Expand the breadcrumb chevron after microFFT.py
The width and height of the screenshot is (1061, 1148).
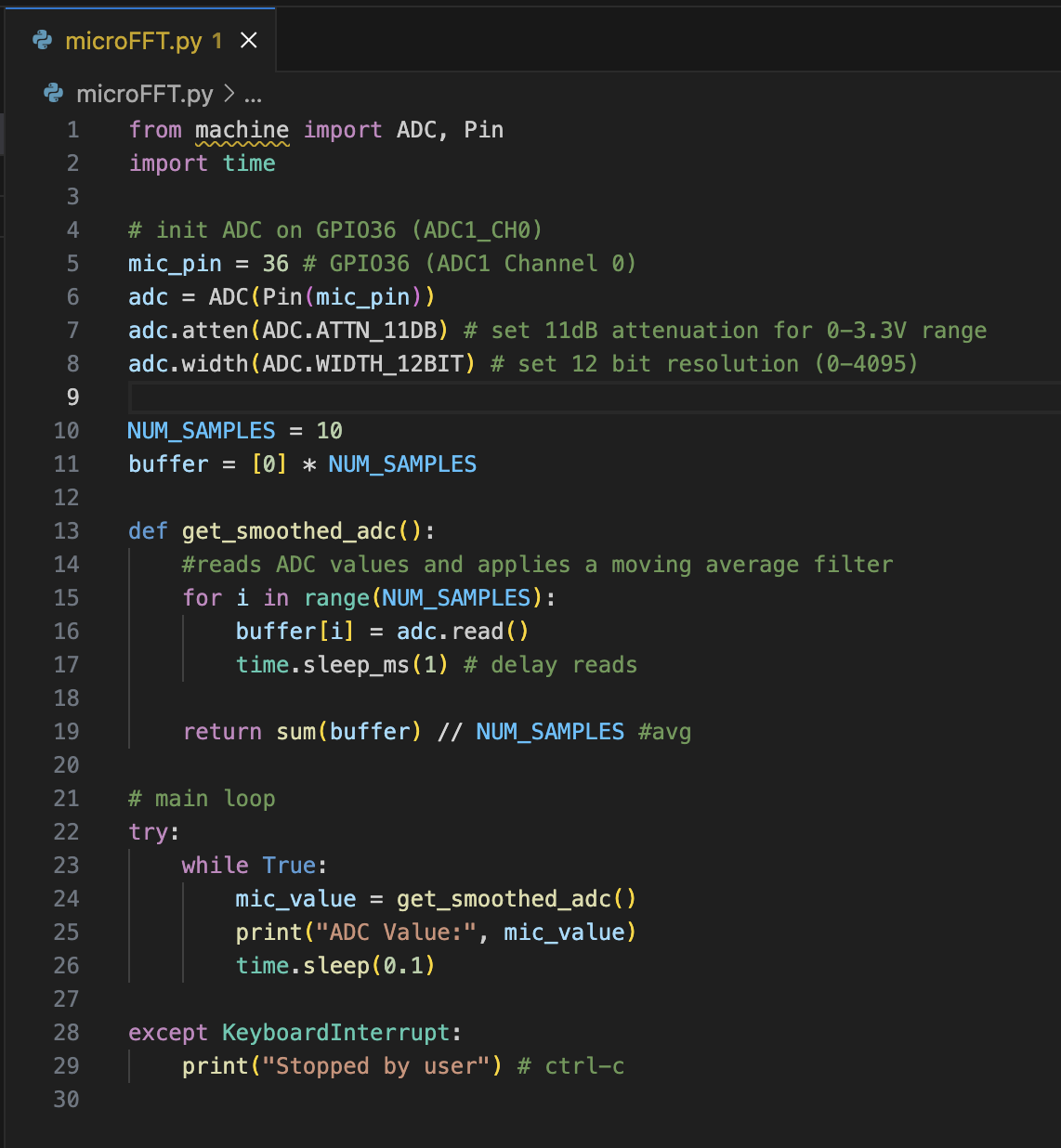229,94
